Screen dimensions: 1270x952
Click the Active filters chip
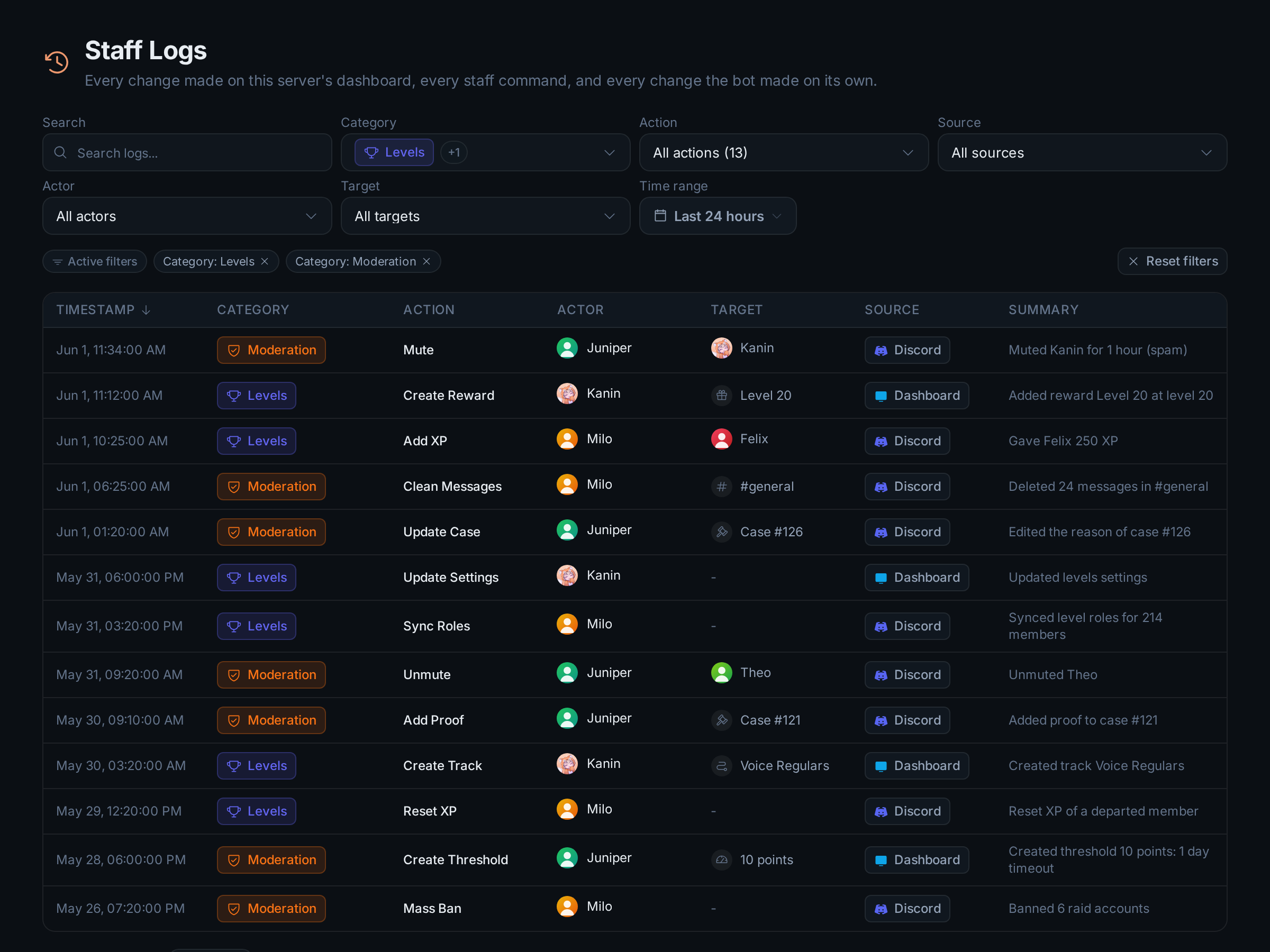[95, 262]
